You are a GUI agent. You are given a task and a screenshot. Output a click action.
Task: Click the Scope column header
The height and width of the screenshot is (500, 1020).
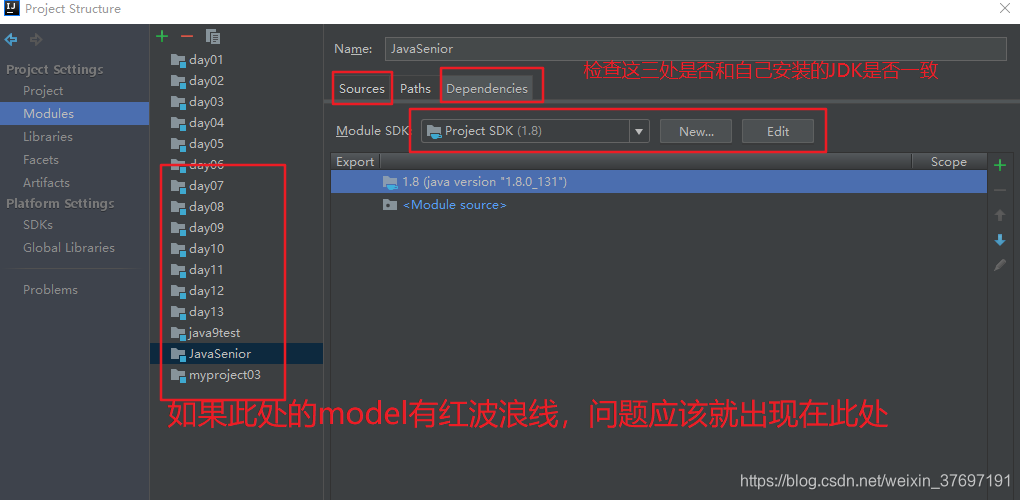[948, 162]
